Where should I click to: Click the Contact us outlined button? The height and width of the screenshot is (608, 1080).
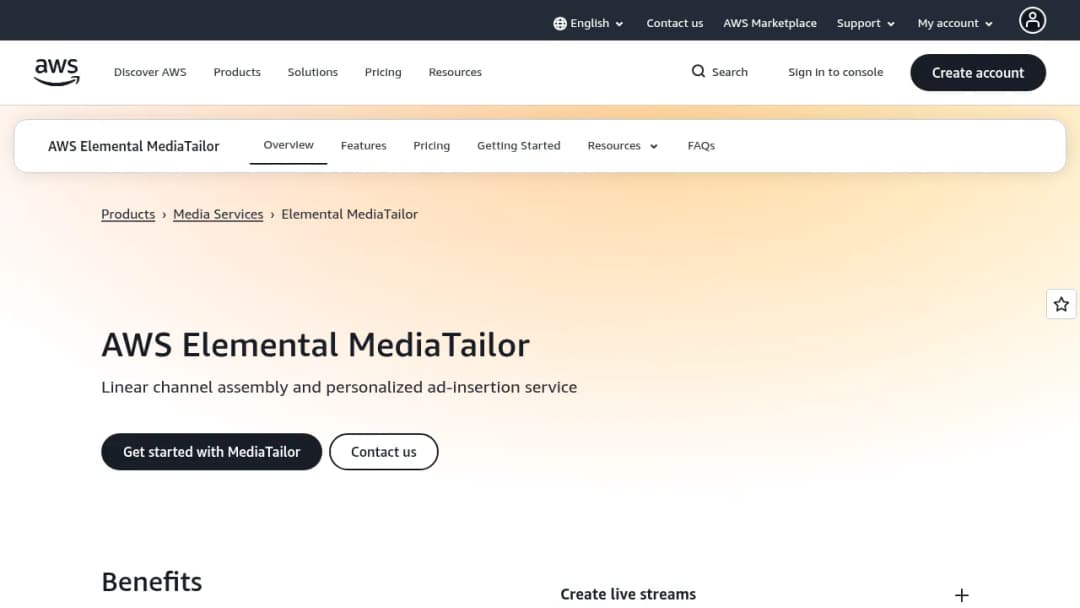[384, 452]
